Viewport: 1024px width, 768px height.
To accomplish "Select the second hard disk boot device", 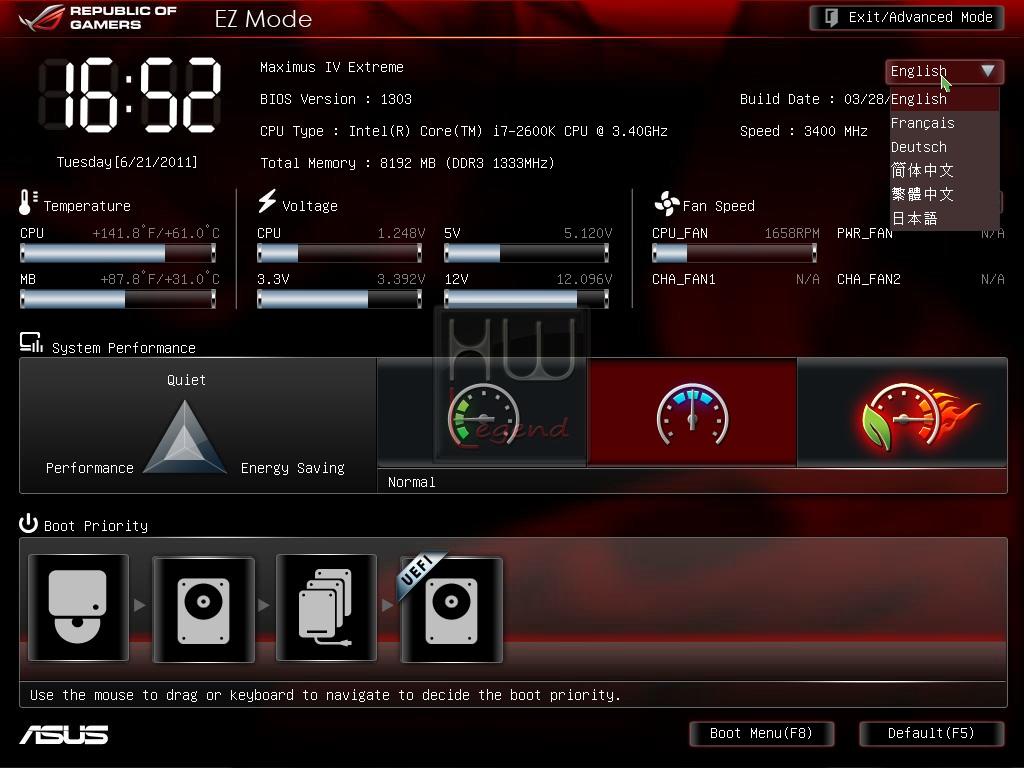I will 203,609.
